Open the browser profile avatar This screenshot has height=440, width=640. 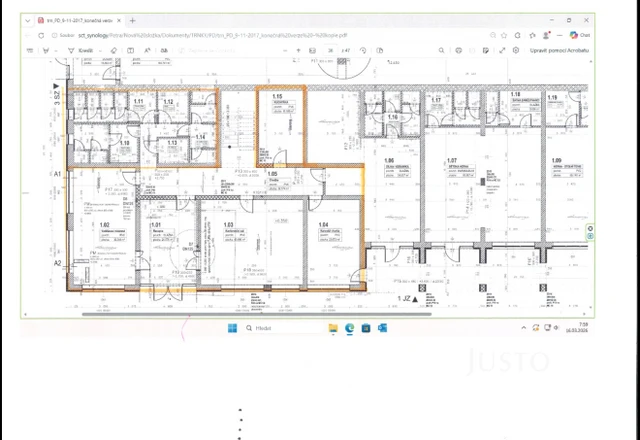click(x=546, y=36)
